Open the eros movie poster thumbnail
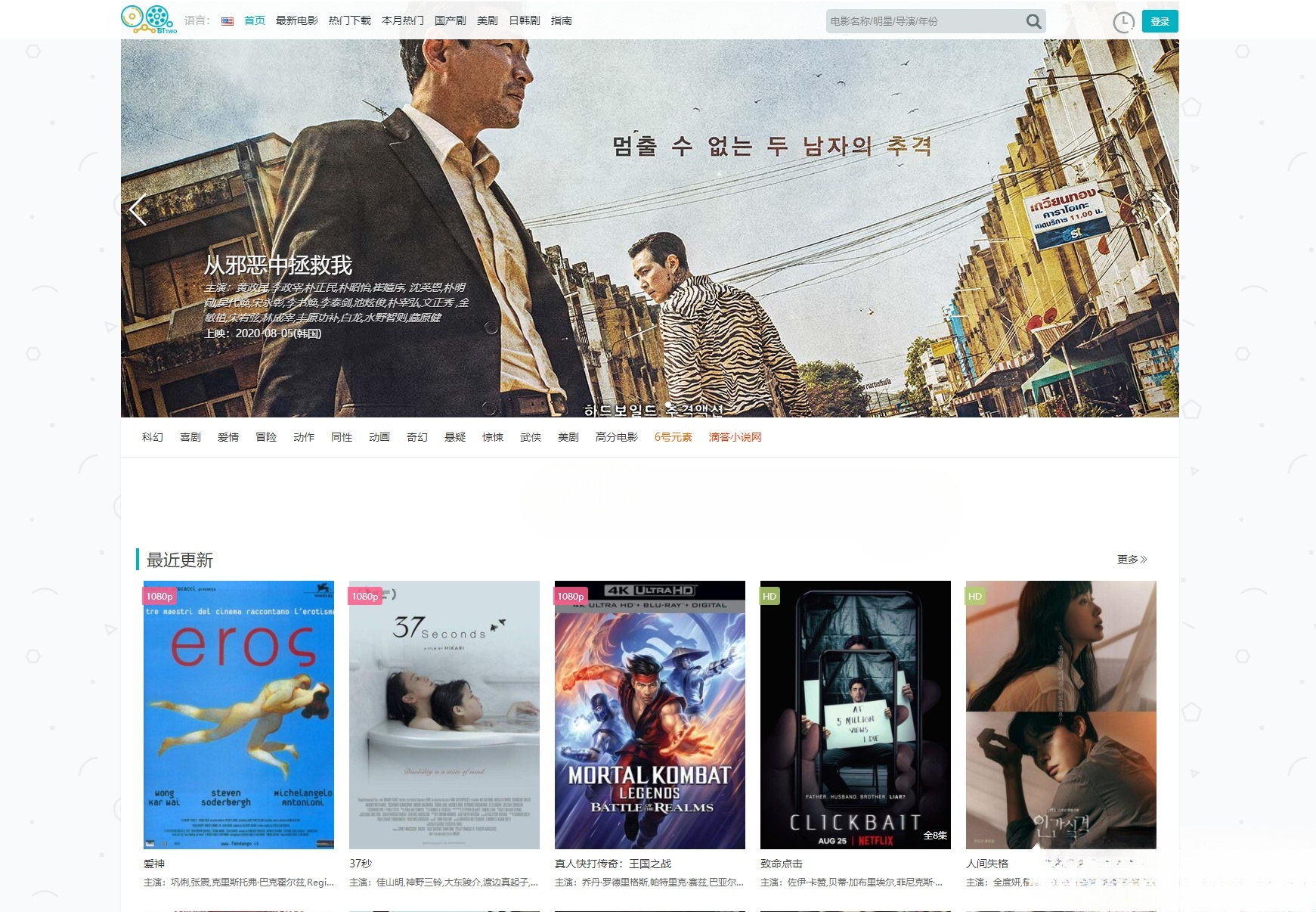This screenshot has height=912, width=1316. [x=239, y=715]
